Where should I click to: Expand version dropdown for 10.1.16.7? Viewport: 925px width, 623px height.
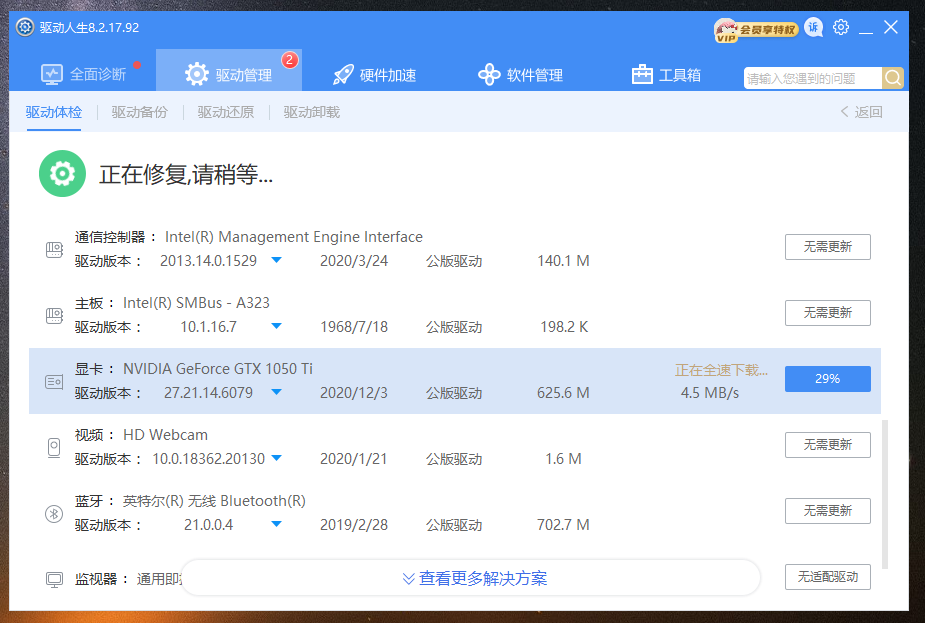276,326
